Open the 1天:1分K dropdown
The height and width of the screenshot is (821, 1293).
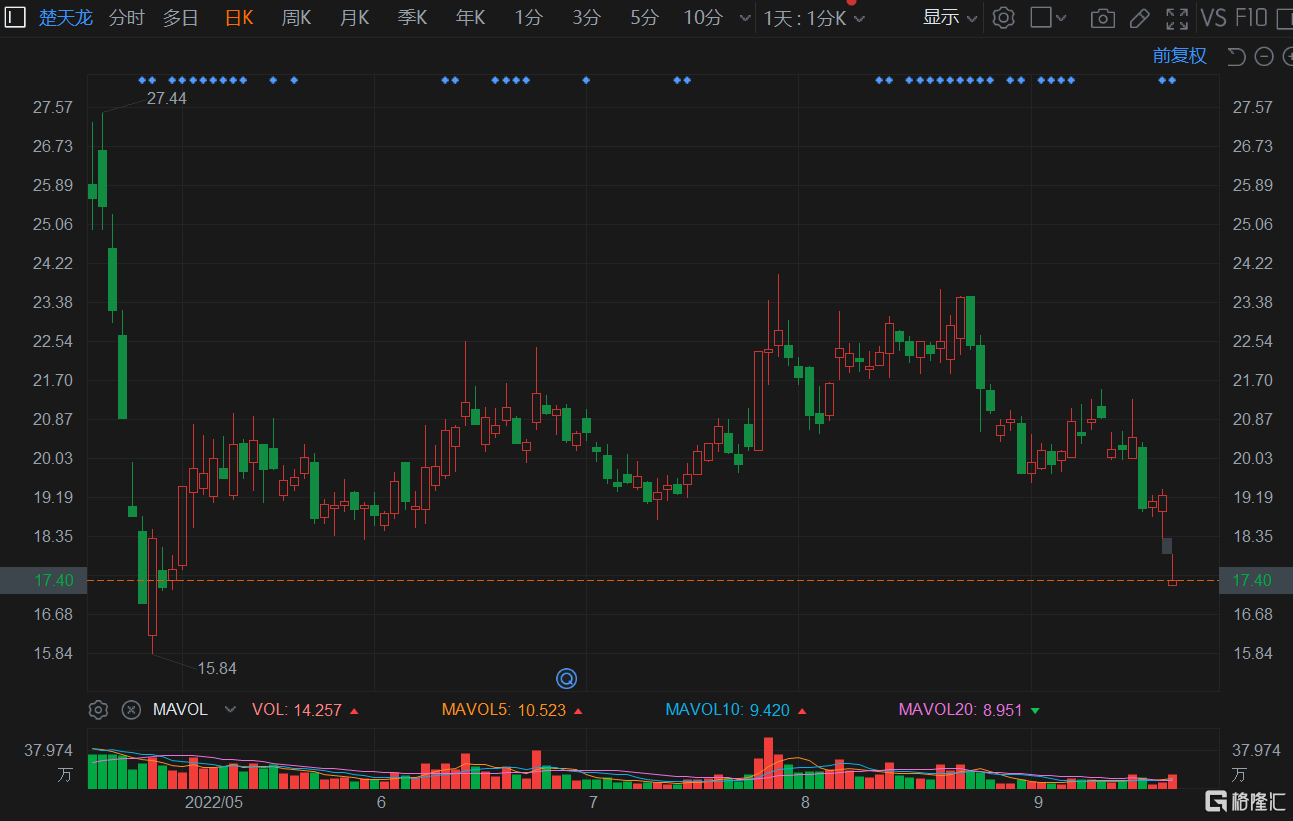pyautogui.click(x=814, y=18)
